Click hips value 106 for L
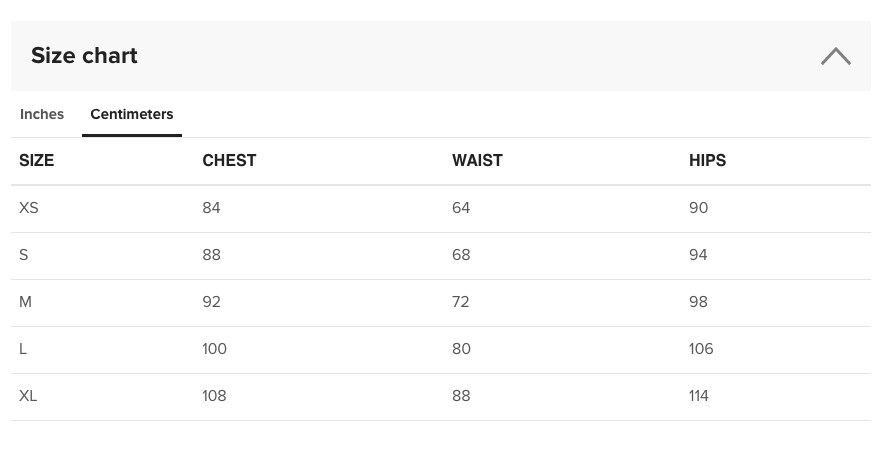Image resolution: width=884 pixels, height=458 pixels. point(701,349)
